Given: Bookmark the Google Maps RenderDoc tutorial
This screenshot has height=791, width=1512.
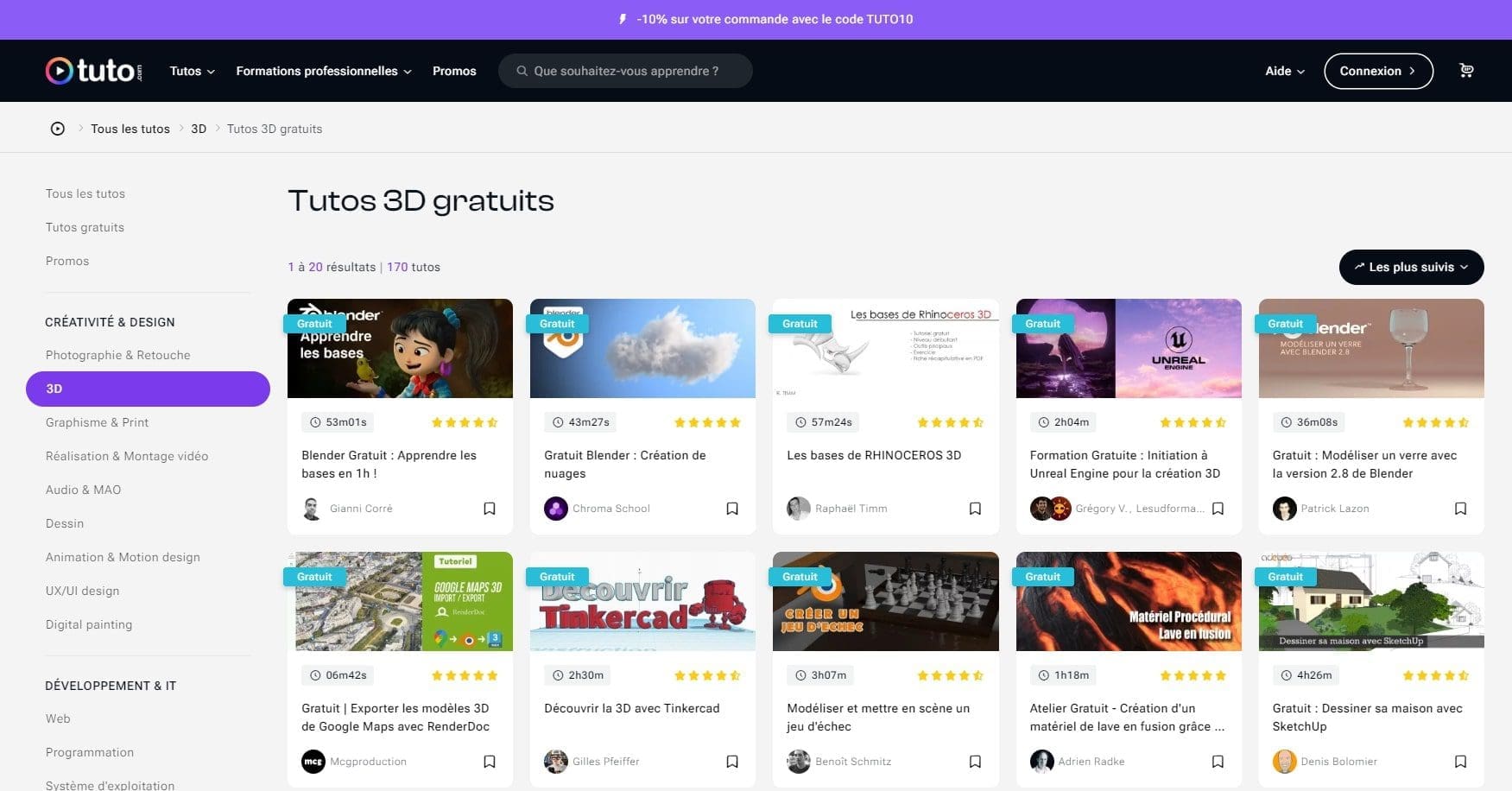Looking at the screenshot, I should coord(490,762).
